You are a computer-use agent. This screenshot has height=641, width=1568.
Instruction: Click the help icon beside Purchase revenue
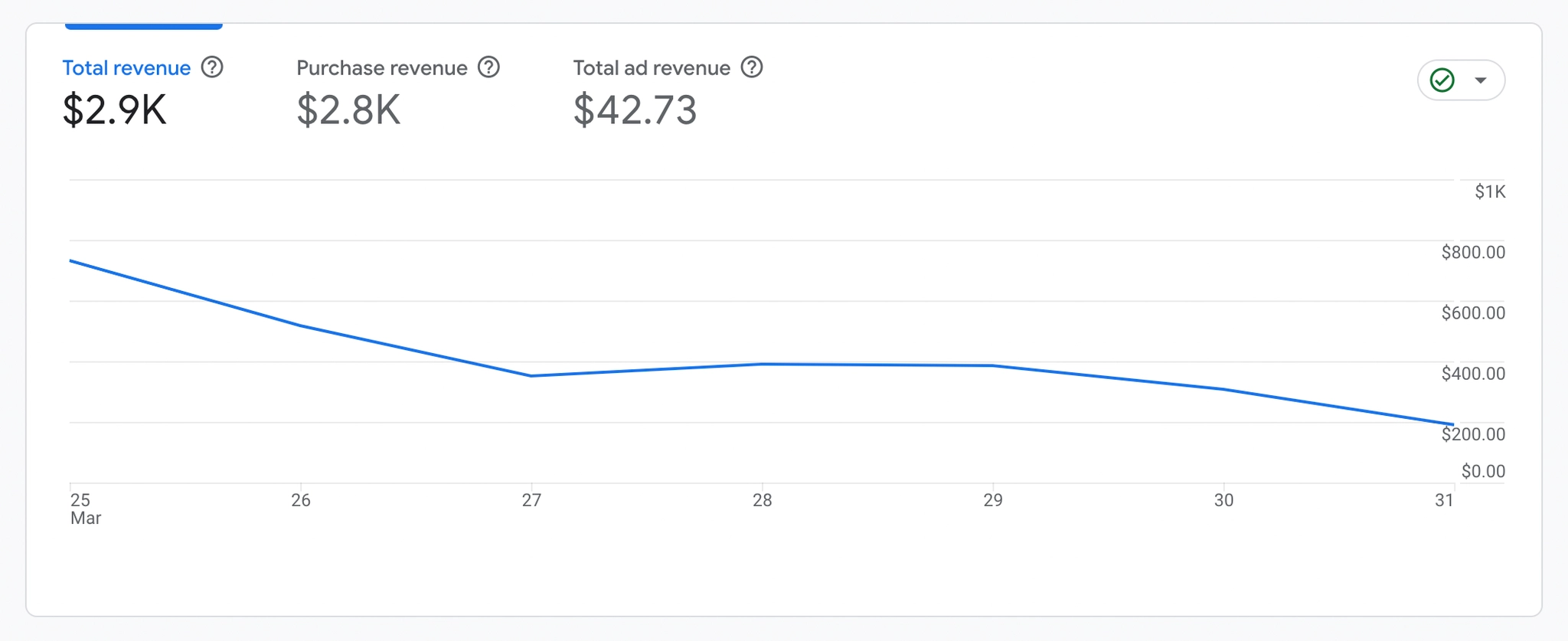488,67
